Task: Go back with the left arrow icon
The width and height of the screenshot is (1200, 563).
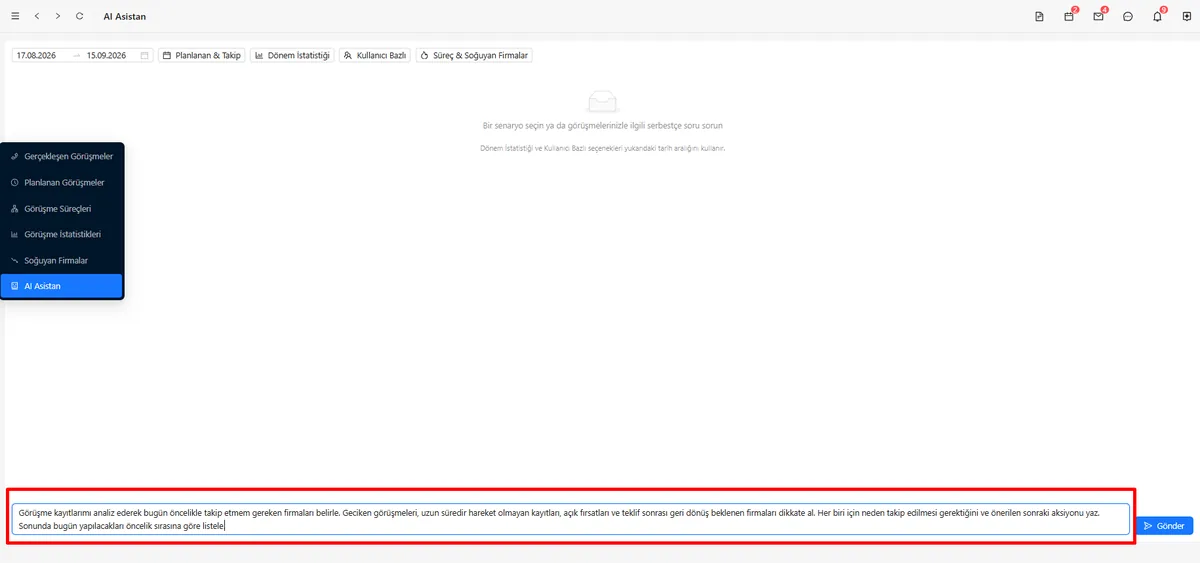Action: [37, 16]
